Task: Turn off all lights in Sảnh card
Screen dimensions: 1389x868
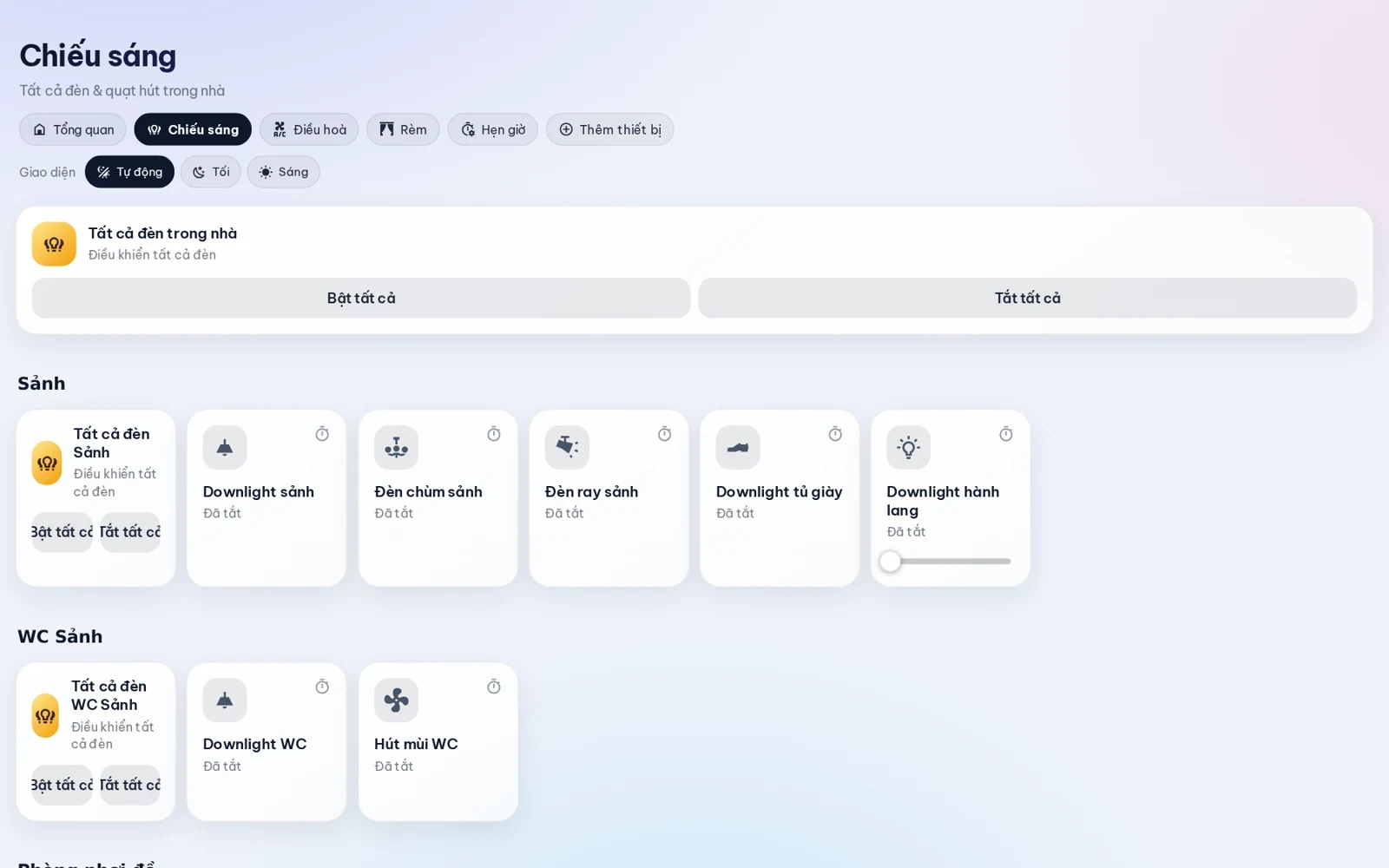Action: coord(130,532)
